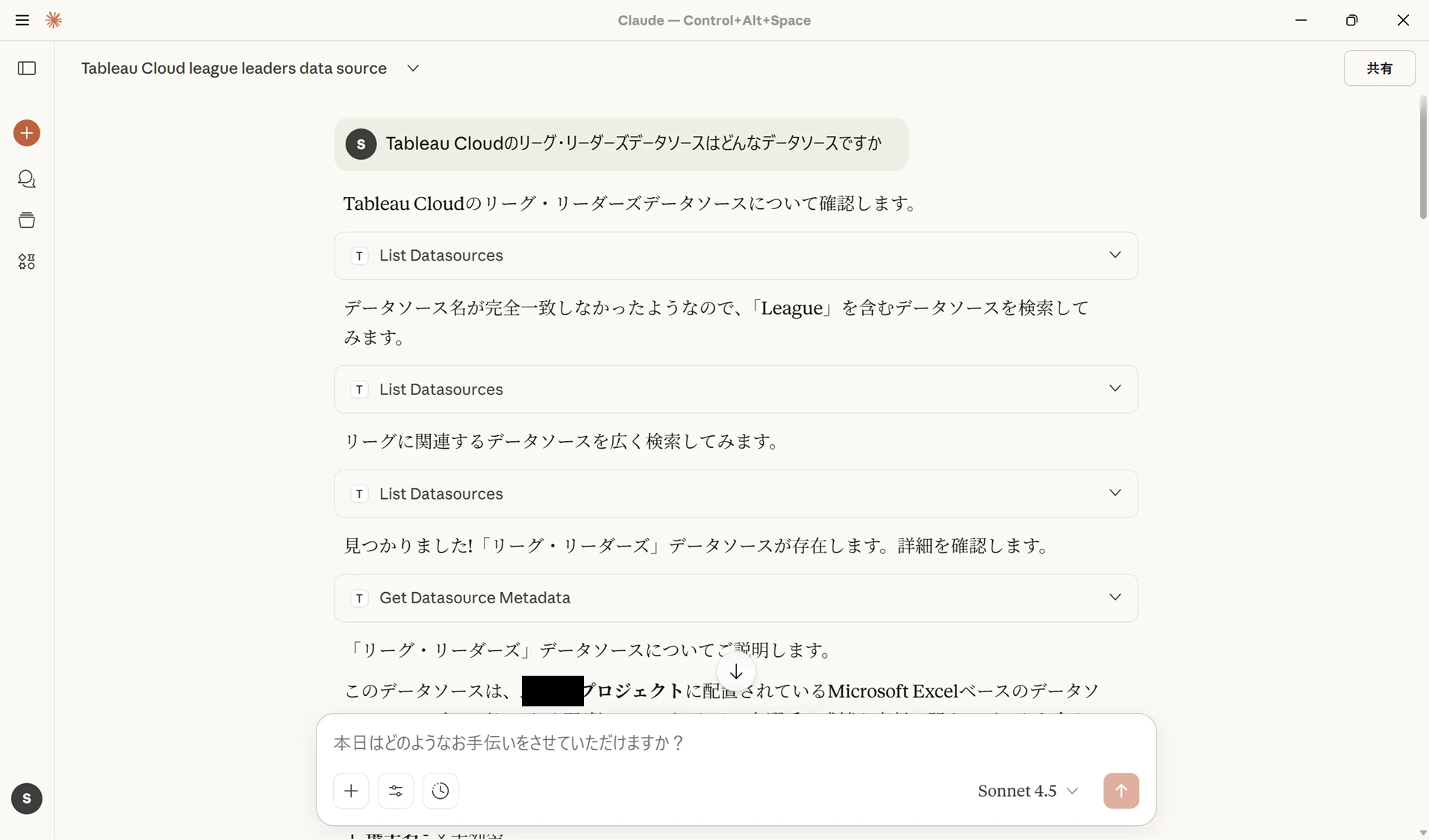Click the send message arrow
This screenshot has height=840, width=1429.
pos(1121,791)
